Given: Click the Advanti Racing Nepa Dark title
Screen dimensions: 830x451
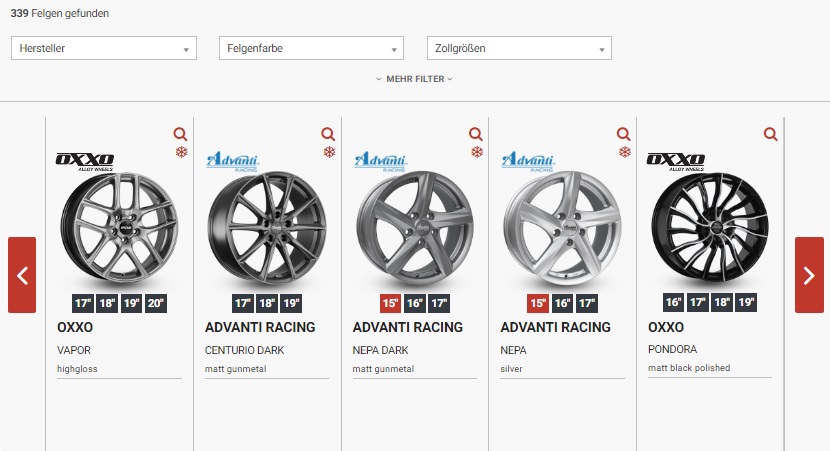Looking at the screenshot, I should click(x=408, y=327).
